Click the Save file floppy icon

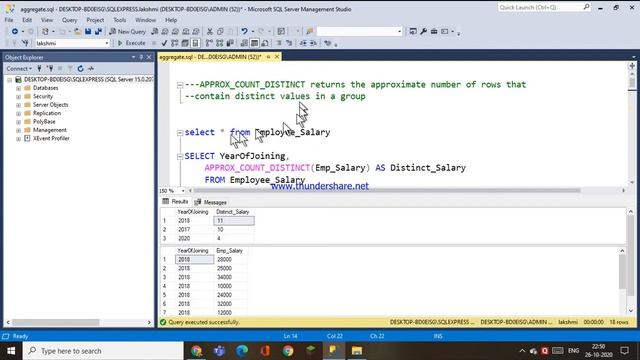[x=88, y=31]
